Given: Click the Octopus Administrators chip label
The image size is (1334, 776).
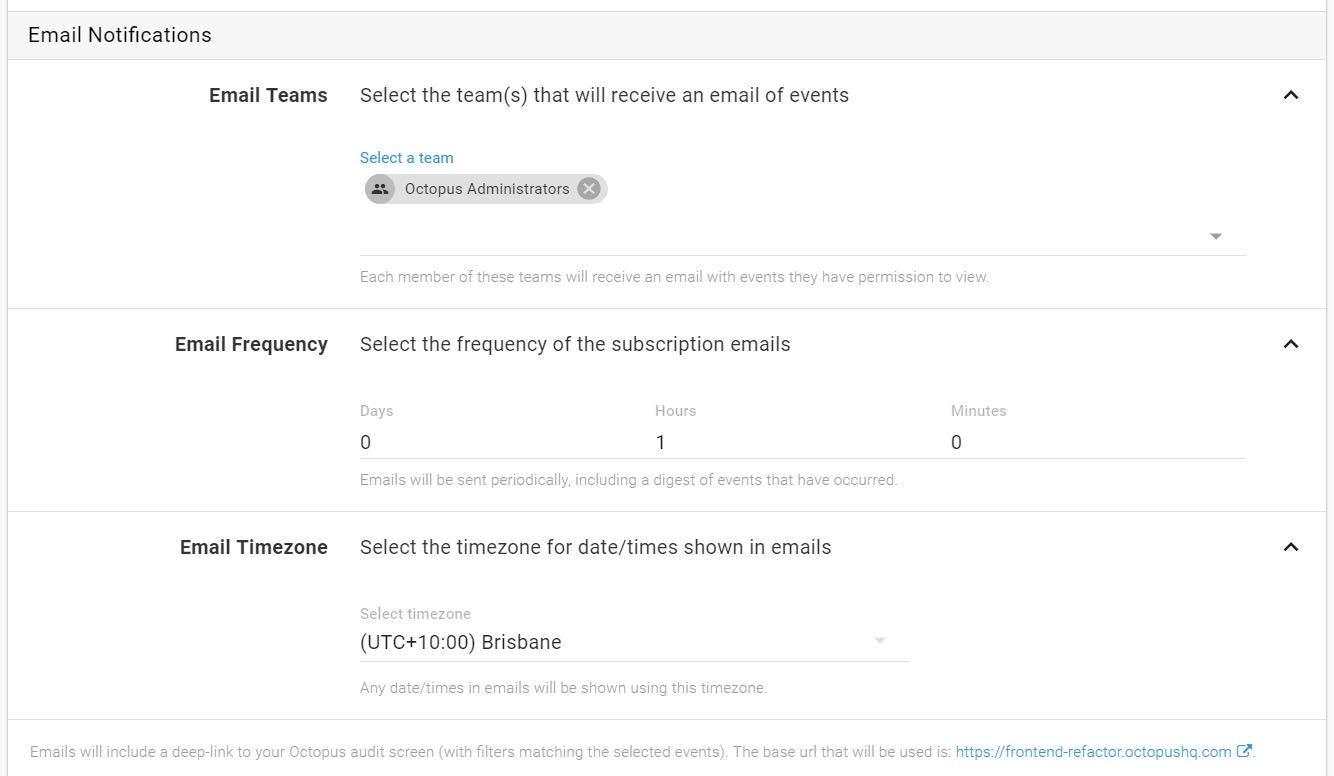Looking at the screenshot, I should point(487,189).
